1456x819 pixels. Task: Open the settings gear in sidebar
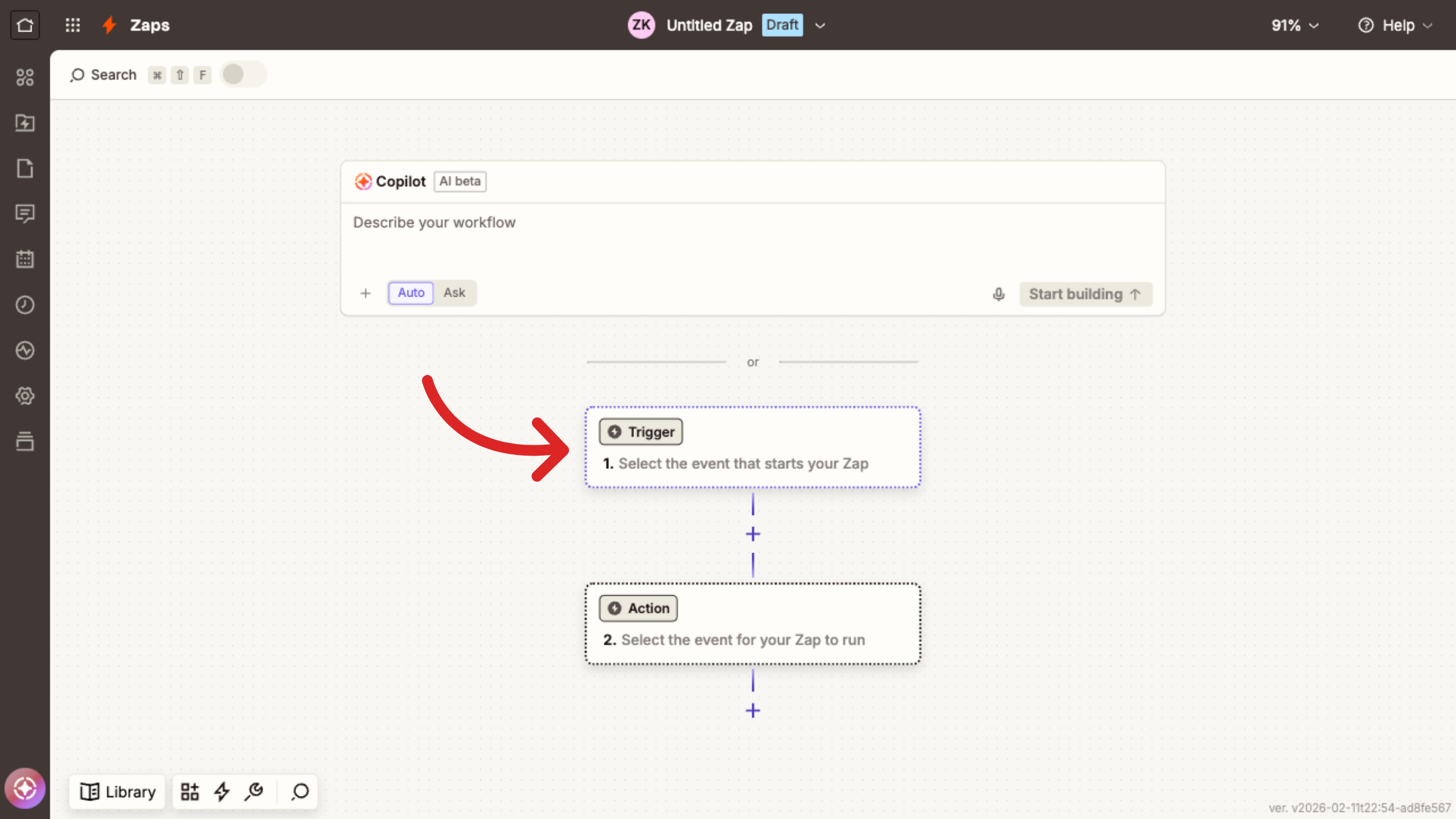pos(25,396)
